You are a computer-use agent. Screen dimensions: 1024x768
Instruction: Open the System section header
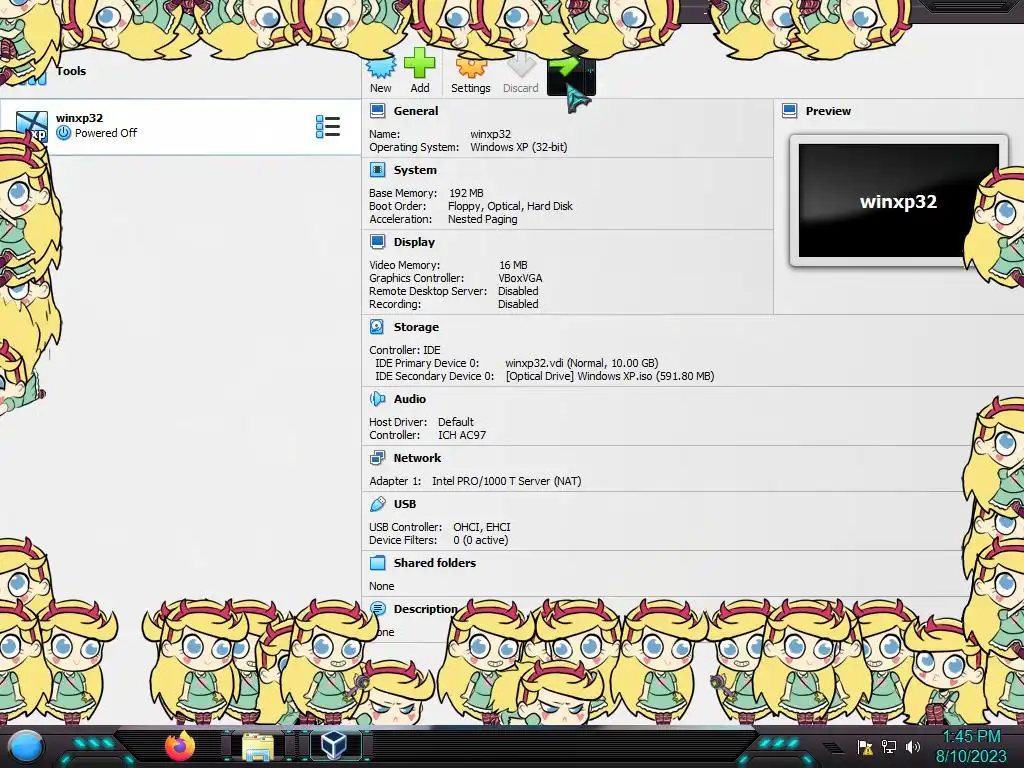[x=415, y=170]
